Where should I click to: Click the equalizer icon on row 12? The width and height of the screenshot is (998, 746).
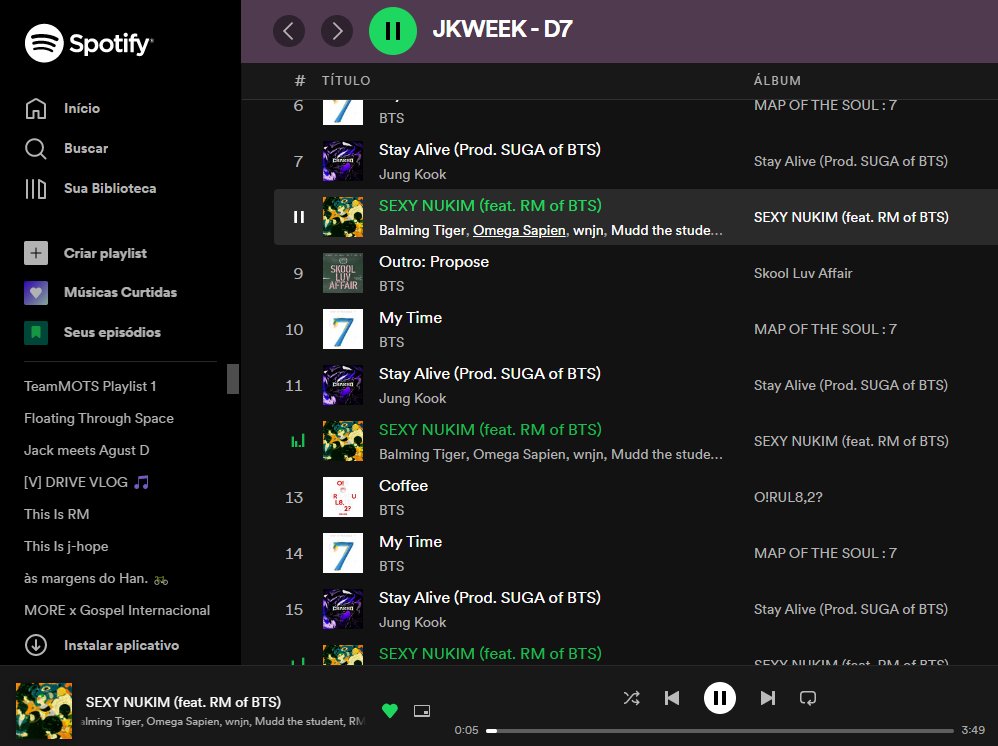pos(298,440)
